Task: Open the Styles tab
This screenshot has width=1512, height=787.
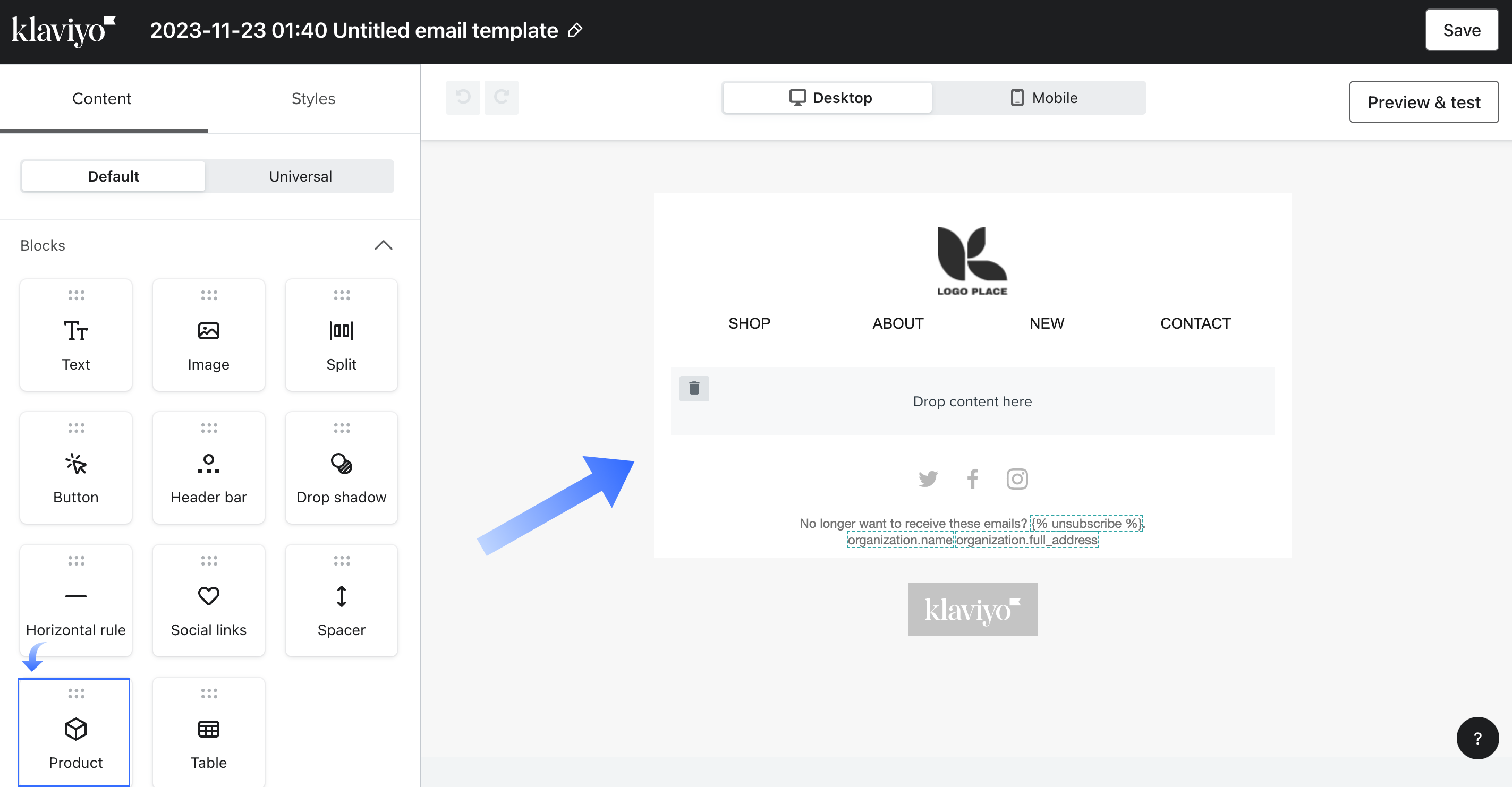Action: coord(313,99)
